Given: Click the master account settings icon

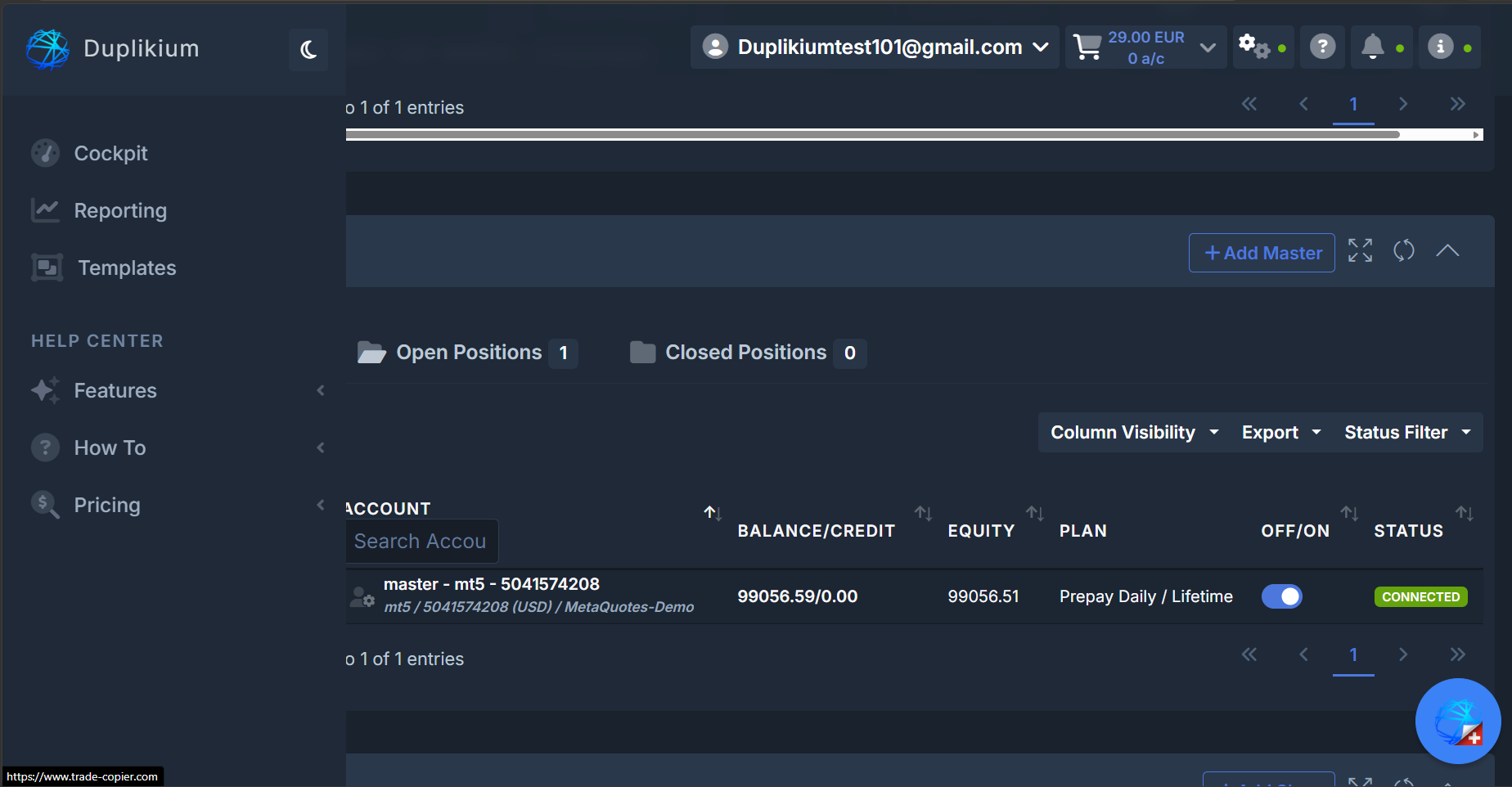Looking at the screenshot, I should [362, 596].
